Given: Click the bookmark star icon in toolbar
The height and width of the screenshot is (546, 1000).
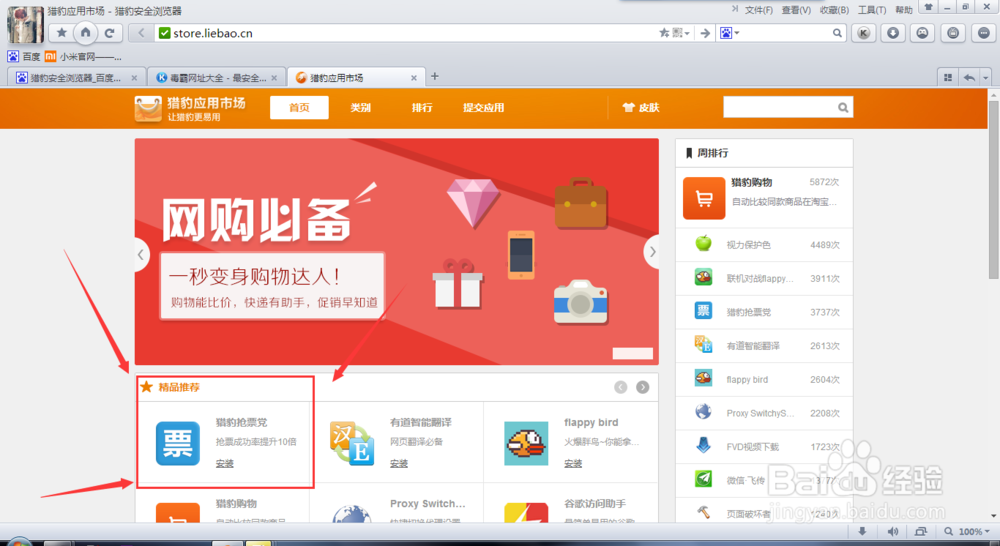Looking at the screenshot, I should tap(61, 33).
